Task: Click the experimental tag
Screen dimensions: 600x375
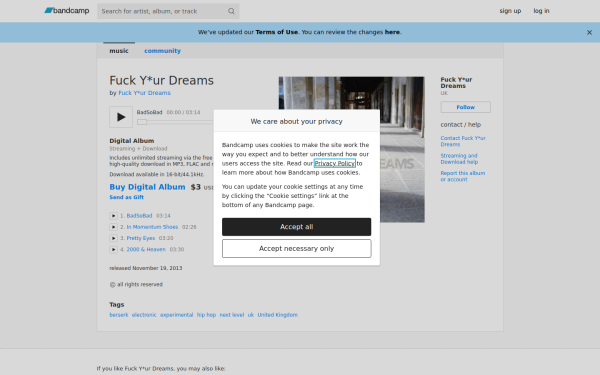Action: tap(176, 315)
